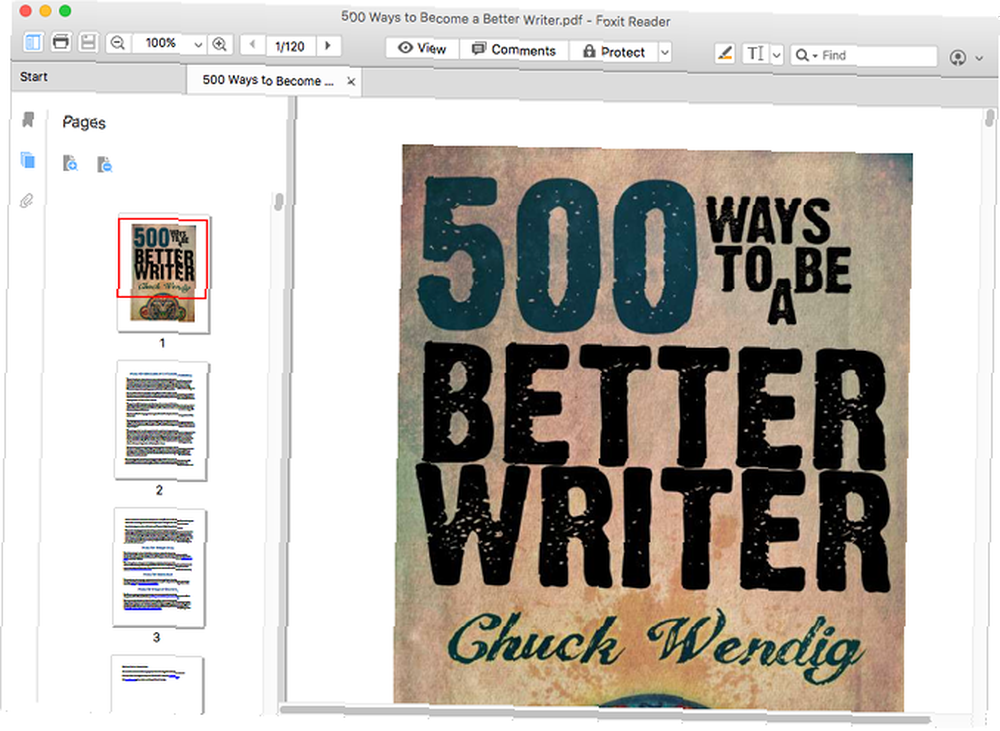Click the document vertical scrollbar handle

pyautogui.click(x=990, y=119)
